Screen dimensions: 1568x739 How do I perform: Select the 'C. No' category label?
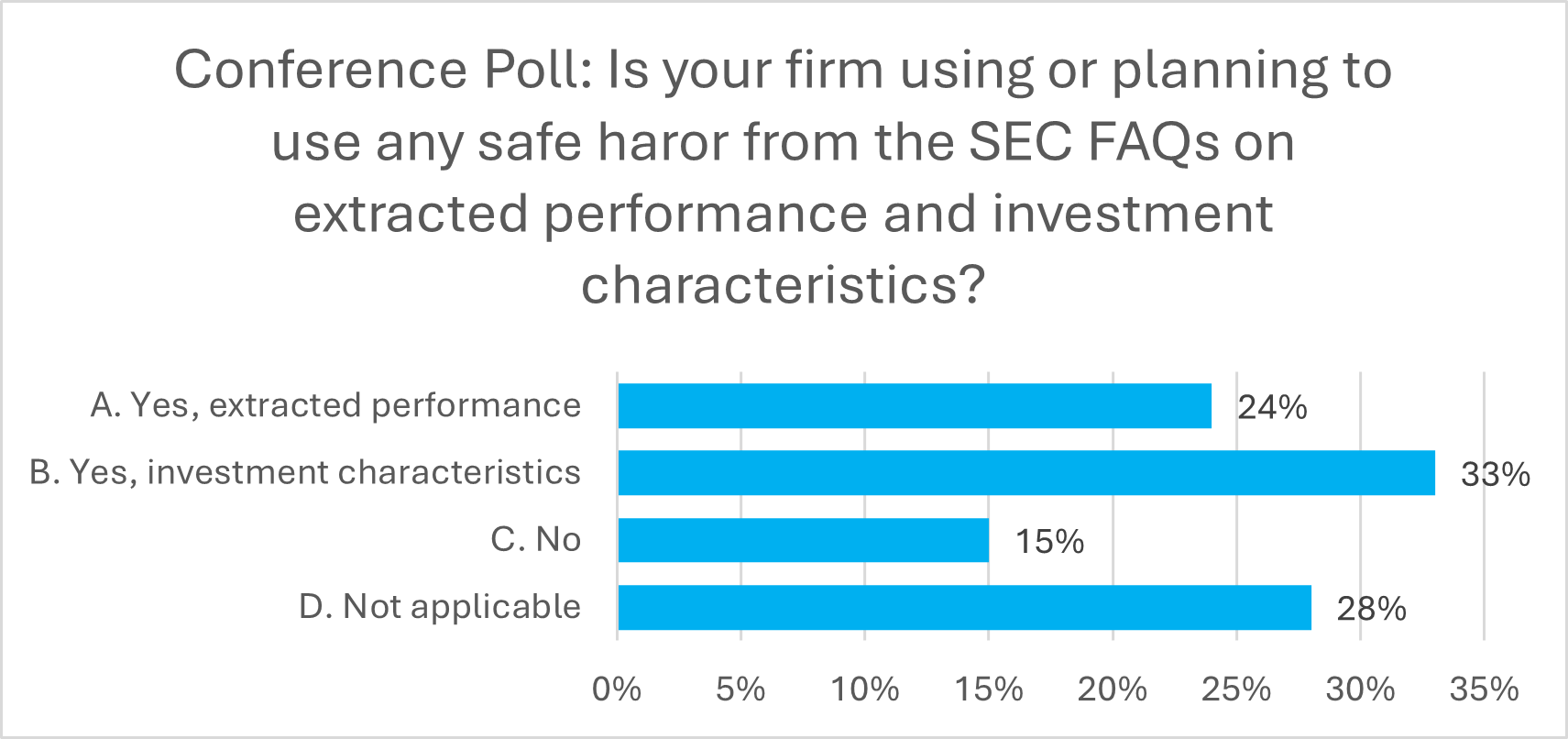click(x=535, y=539)
